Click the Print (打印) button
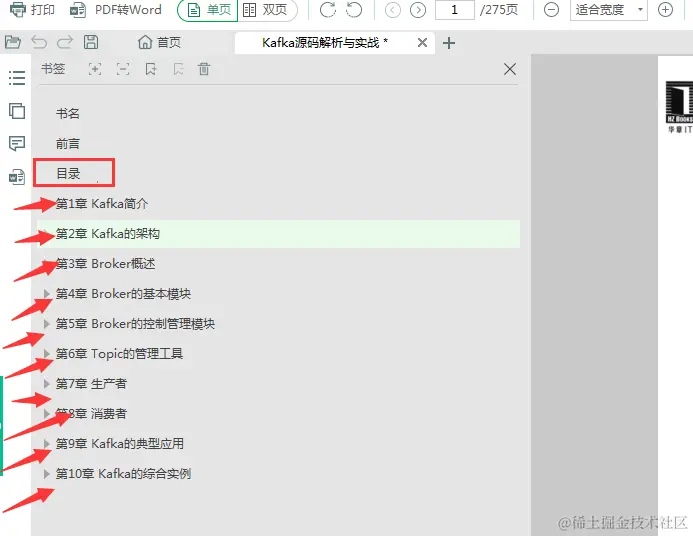The image size is (693, 536). tap(33, 9)
